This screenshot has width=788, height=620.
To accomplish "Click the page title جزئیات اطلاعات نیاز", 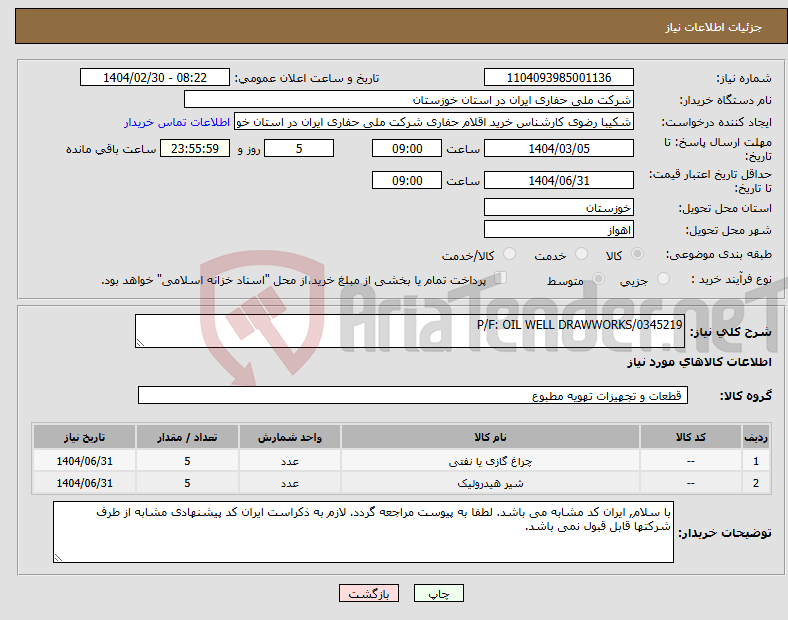I will pos(714,27).
